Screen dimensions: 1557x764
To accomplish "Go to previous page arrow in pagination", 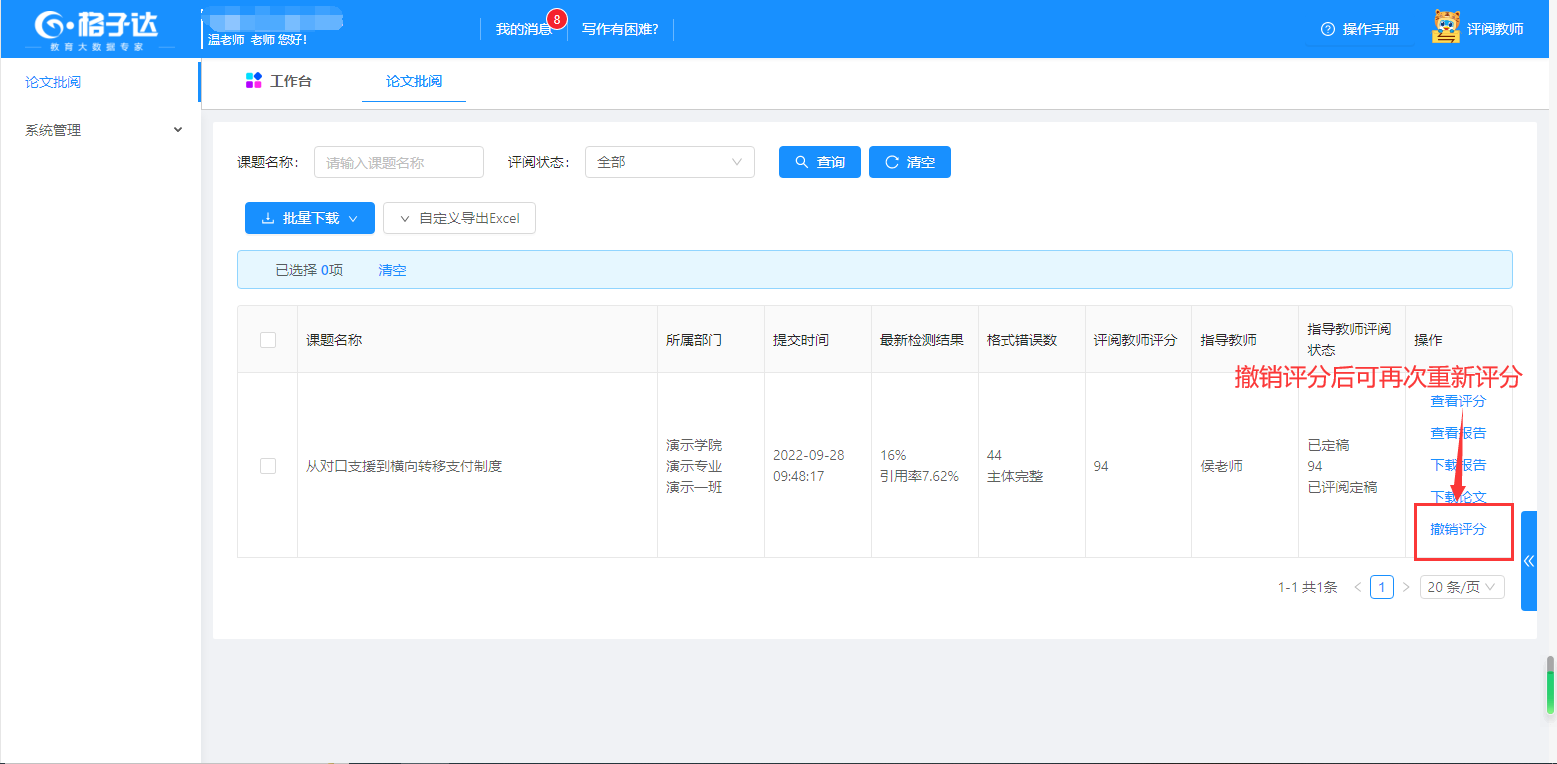I will click(x=1357, y=587).
